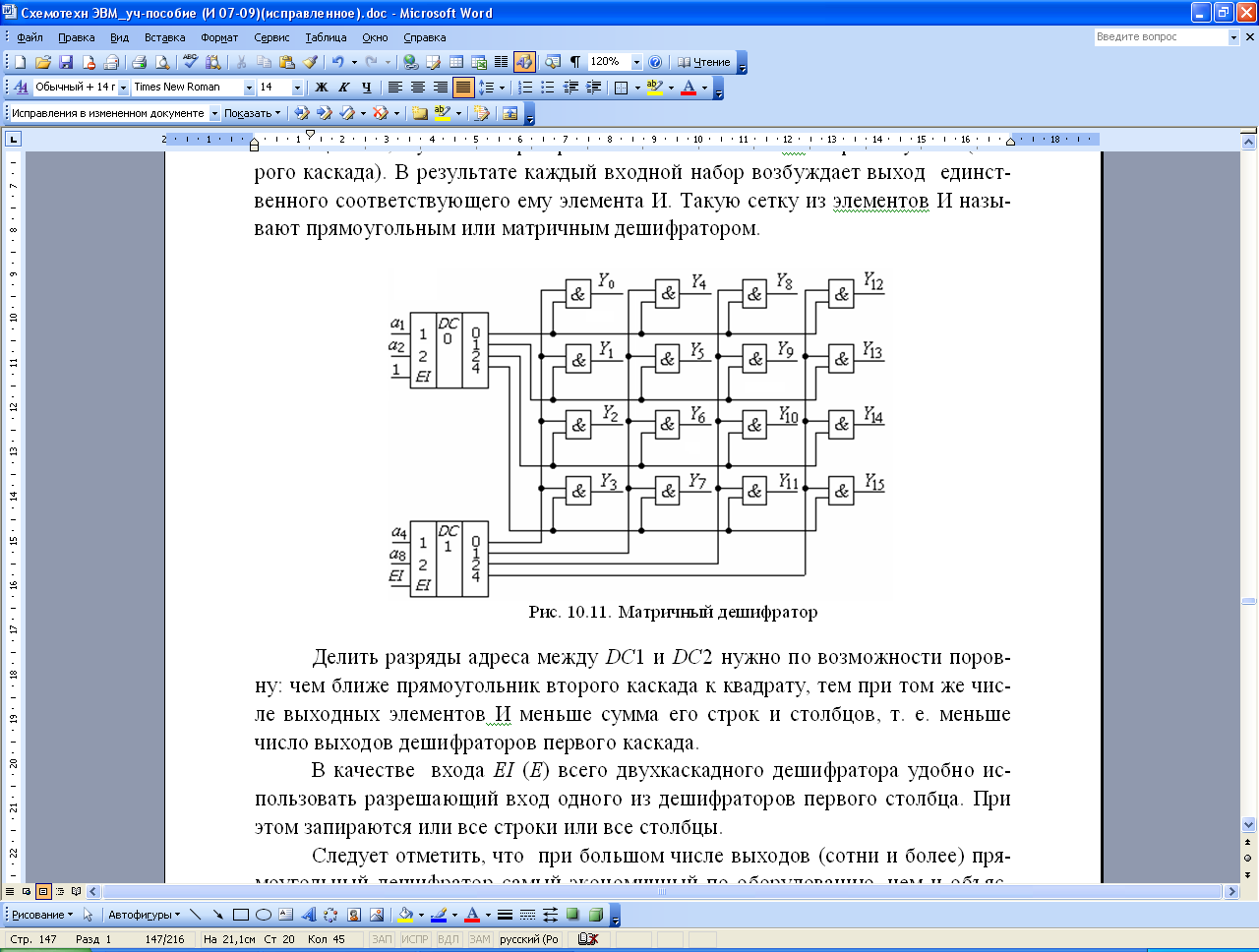Open the Правка menu

tap(76, 37)
